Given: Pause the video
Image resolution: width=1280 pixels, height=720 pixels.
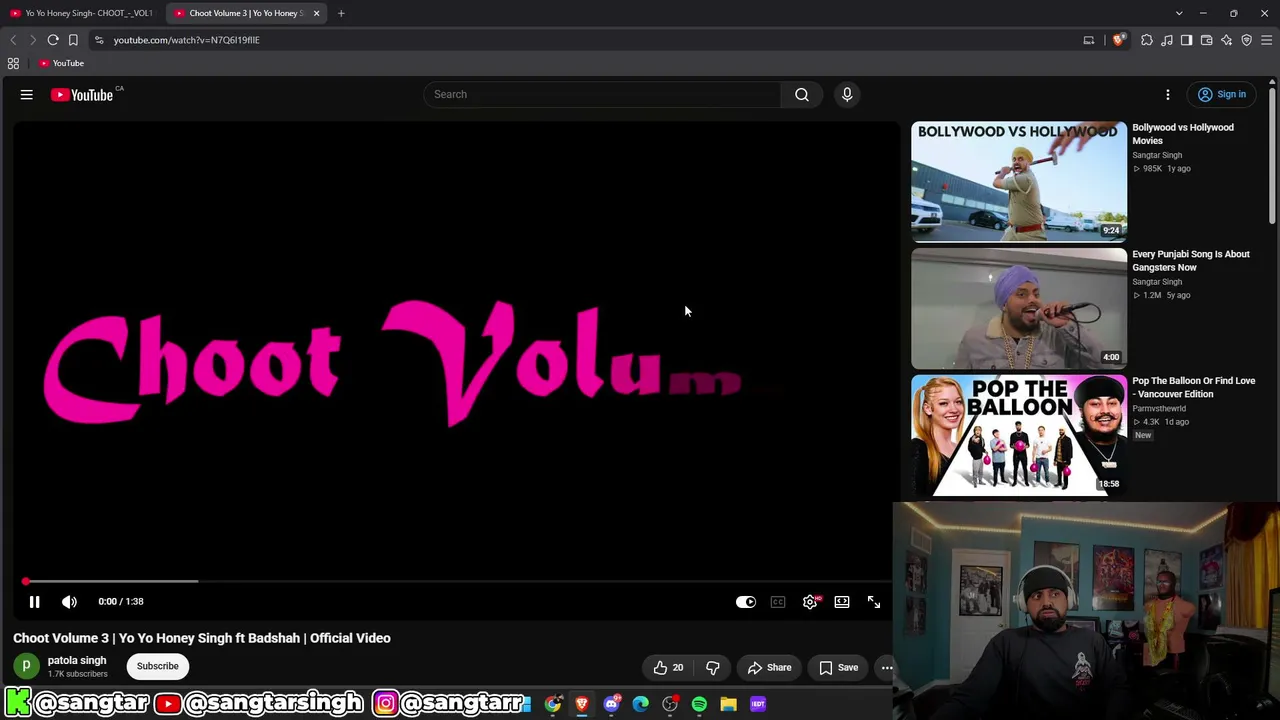Looking at the screenshot, I should [x=34, y=601].
